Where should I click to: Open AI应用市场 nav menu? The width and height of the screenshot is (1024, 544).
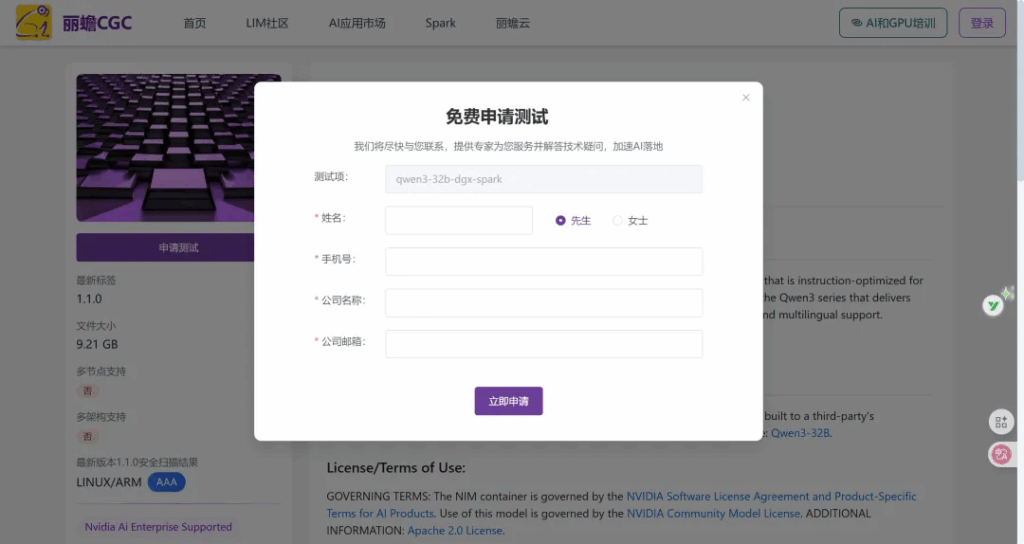(x=357, y=23)
